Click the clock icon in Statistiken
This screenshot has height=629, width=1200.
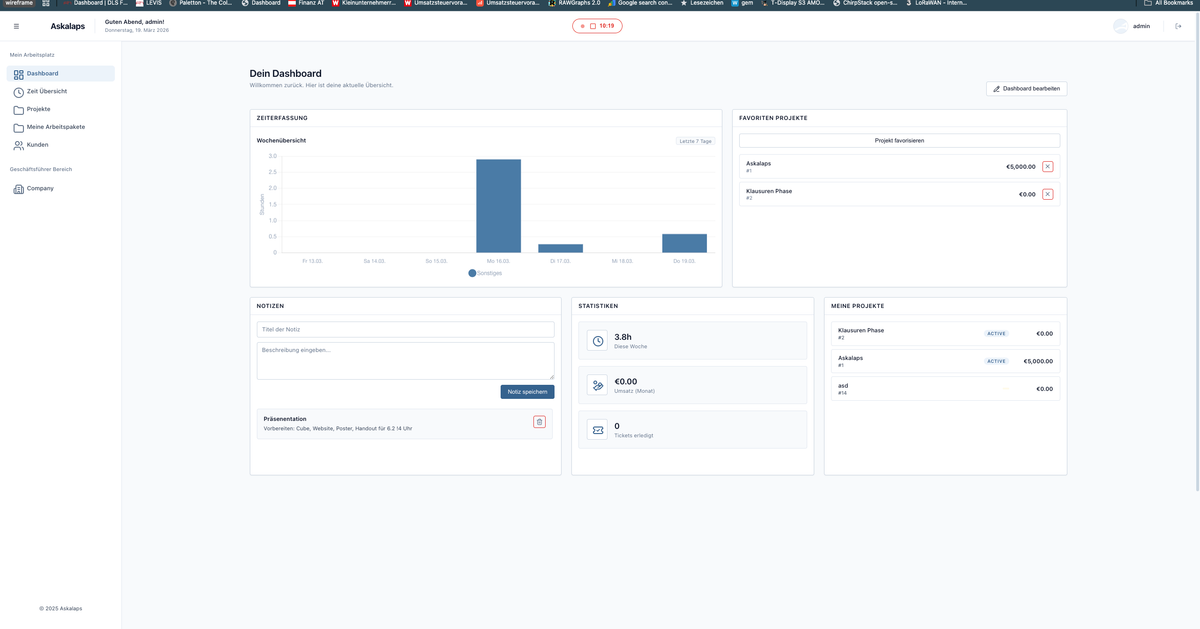[x=597, y=341]
